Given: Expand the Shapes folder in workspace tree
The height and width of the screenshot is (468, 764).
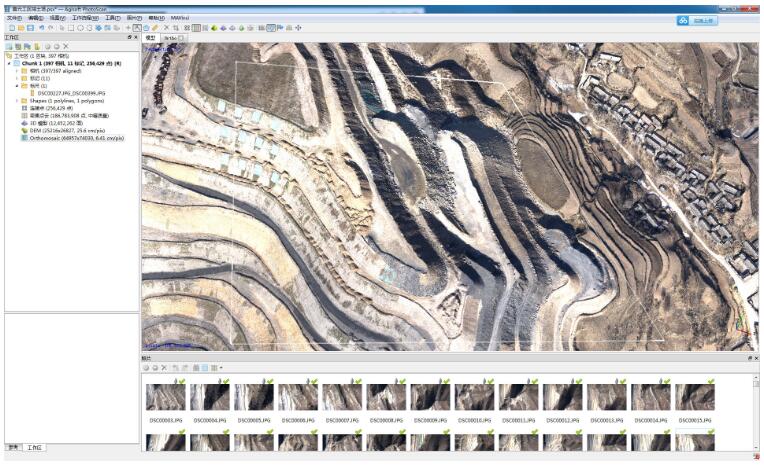Looking at the screenshot, I should click(x=17, y=101).
